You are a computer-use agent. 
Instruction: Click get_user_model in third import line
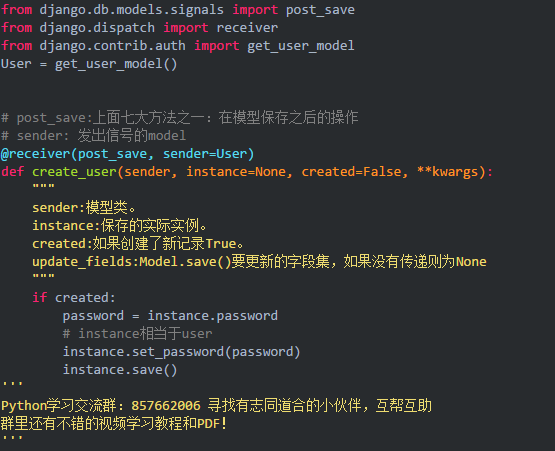pyautogui.click(x=301, y=46)
